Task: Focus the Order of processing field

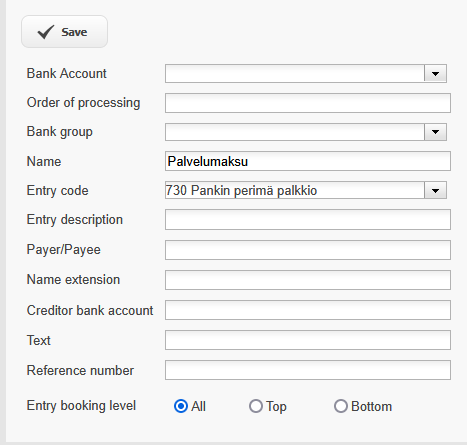Action: (x=308, y=103)
